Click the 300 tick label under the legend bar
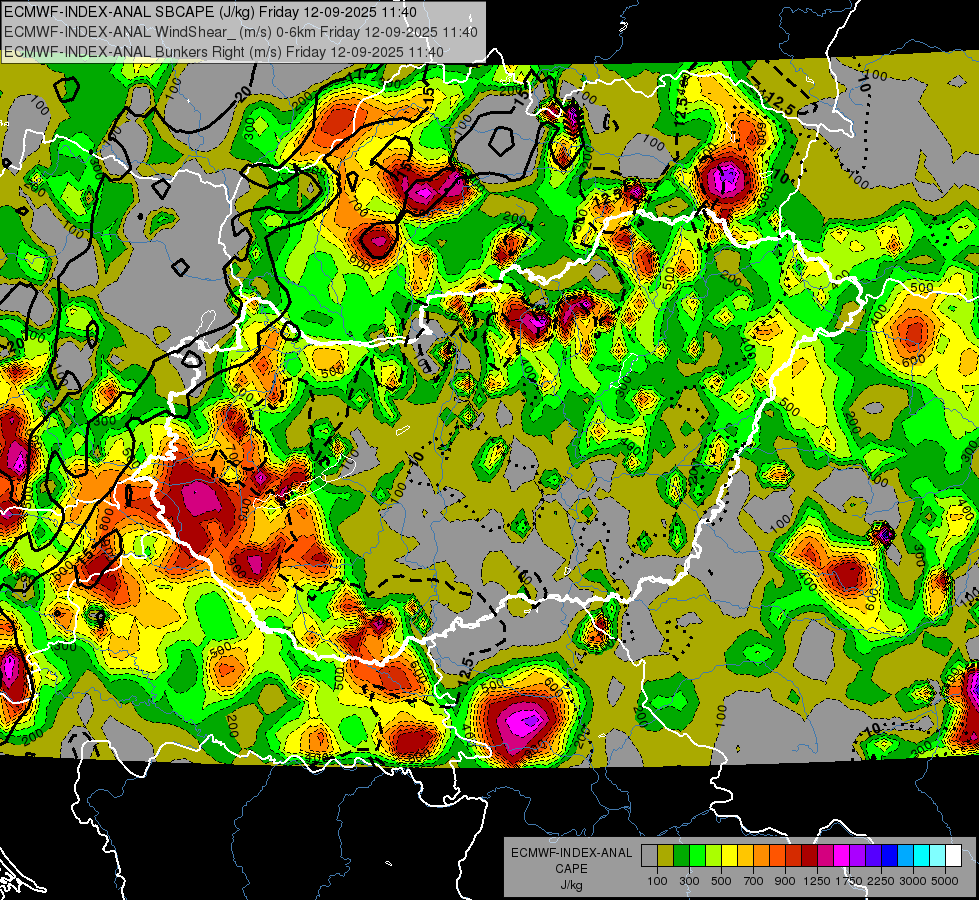979x900 pixels. (x=689, y=881)
